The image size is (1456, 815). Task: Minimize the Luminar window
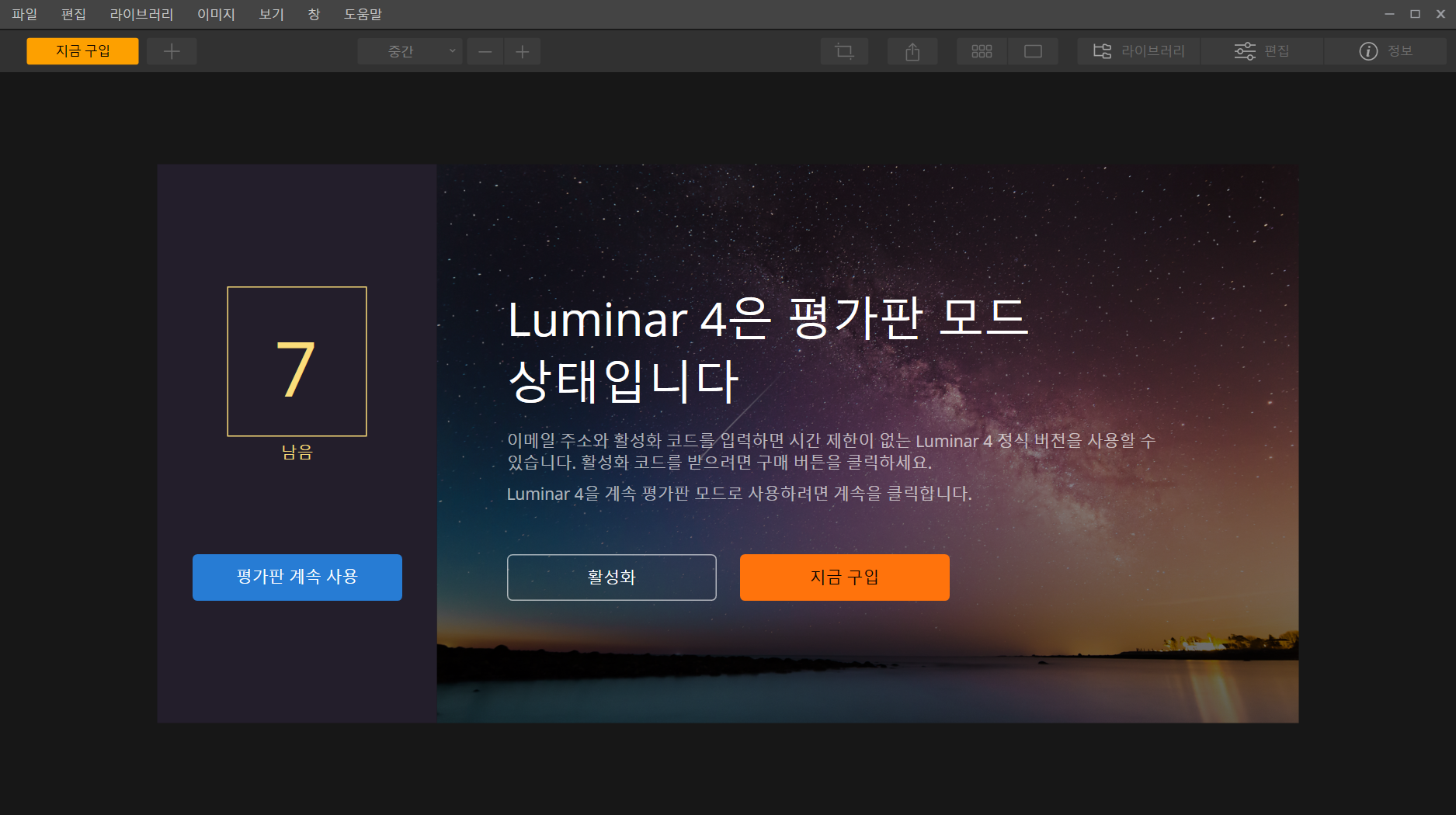[x=1389, y=14]
